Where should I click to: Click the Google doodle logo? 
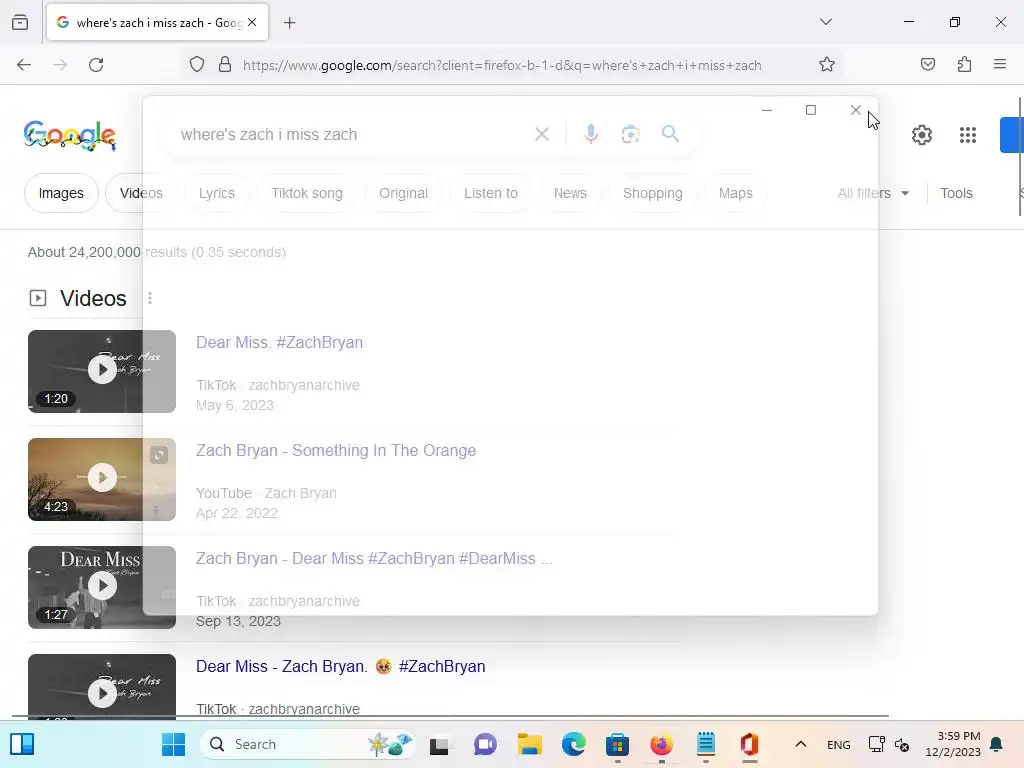pos(70,135)
